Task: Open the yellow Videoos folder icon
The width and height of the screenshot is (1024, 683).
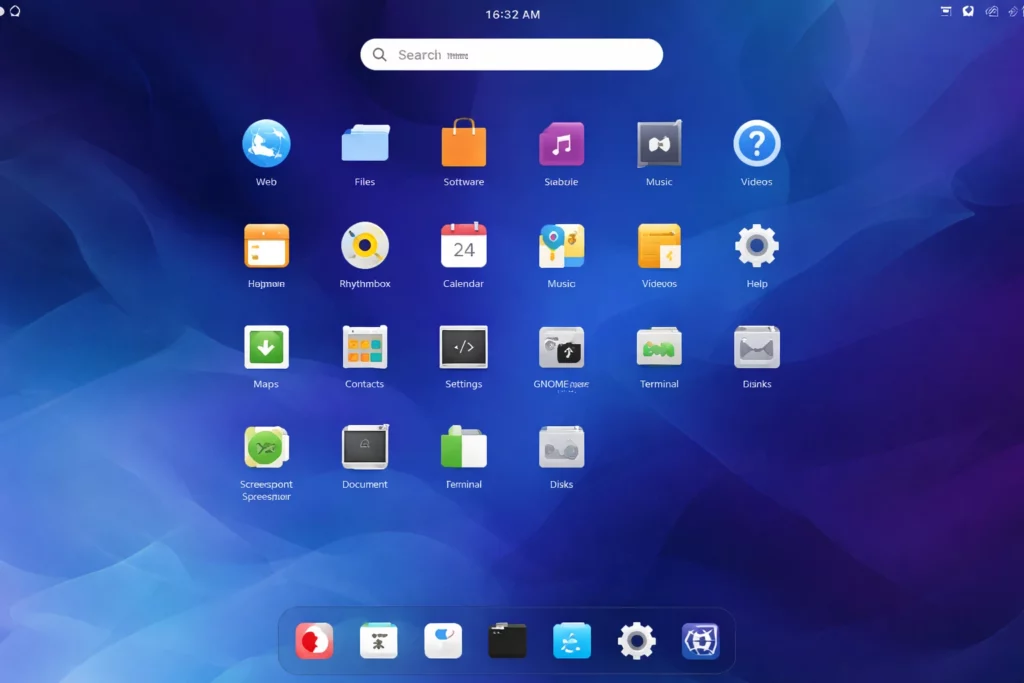Action: click(659, 246)
